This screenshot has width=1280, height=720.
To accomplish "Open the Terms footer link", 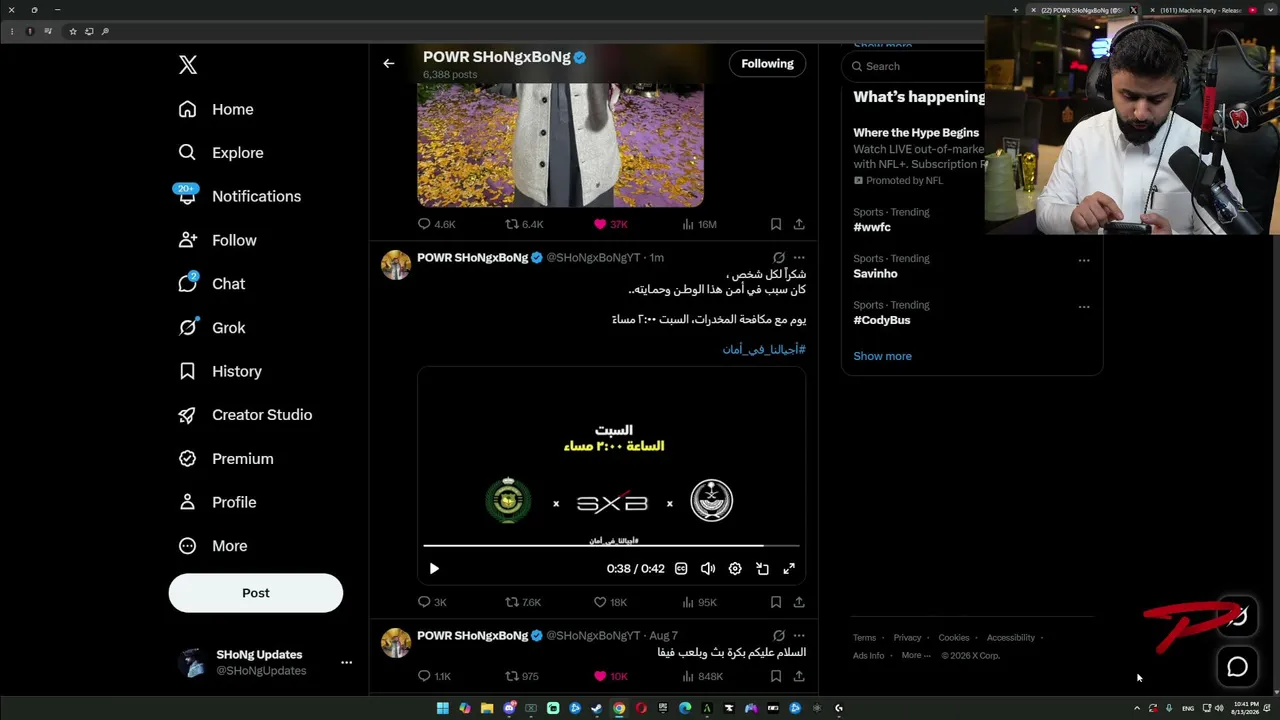I will coord(864,638).
